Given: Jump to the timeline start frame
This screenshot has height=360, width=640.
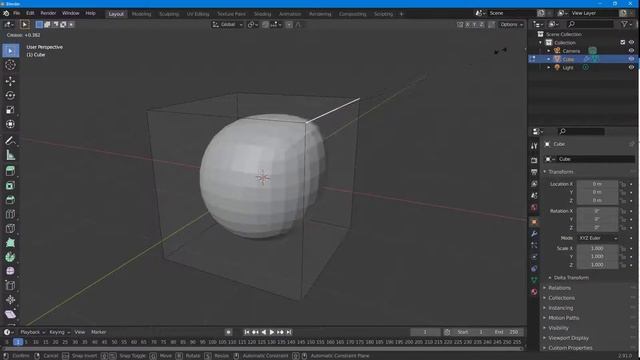Looking at the screenshot, I should click(x=247, y=332).
